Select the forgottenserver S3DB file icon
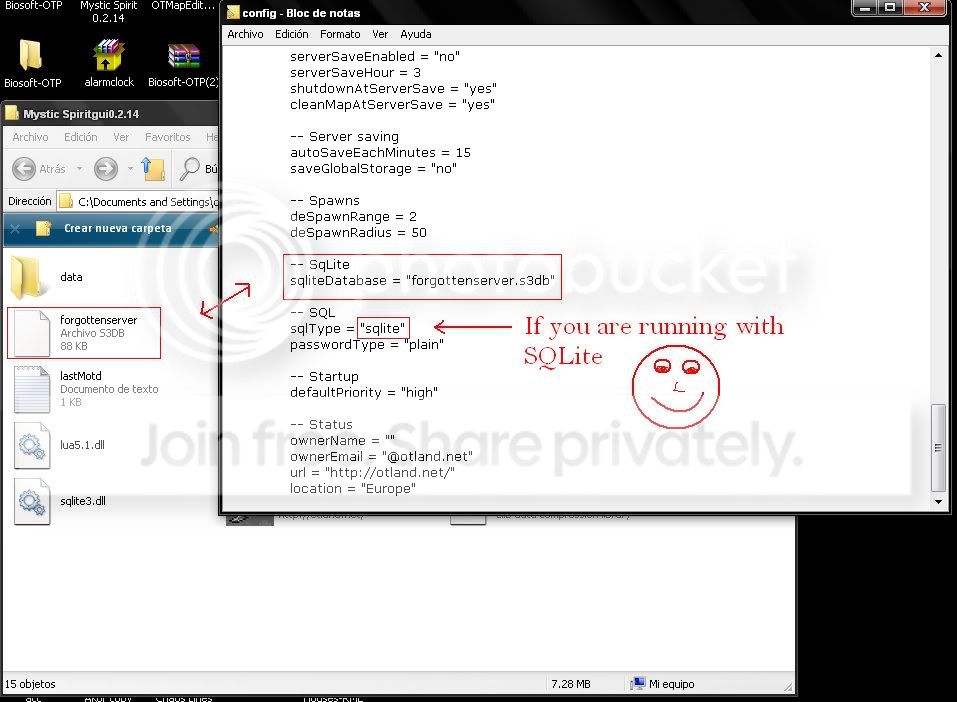Viewport: 957px width, 702px height. click(31, 333)
